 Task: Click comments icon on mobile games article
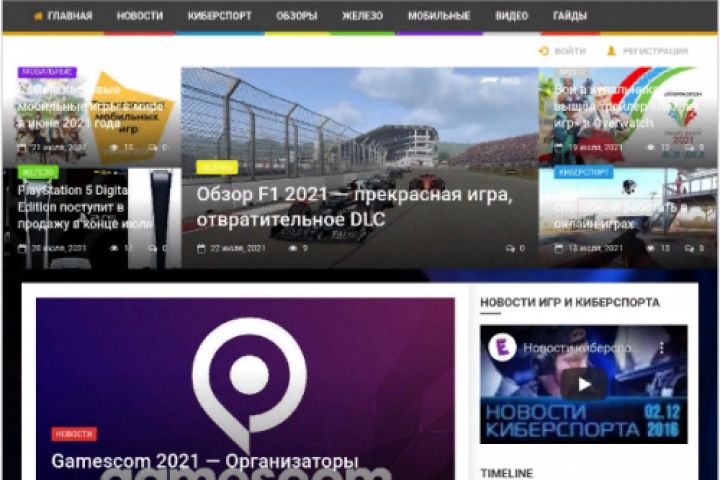point(153,148)
